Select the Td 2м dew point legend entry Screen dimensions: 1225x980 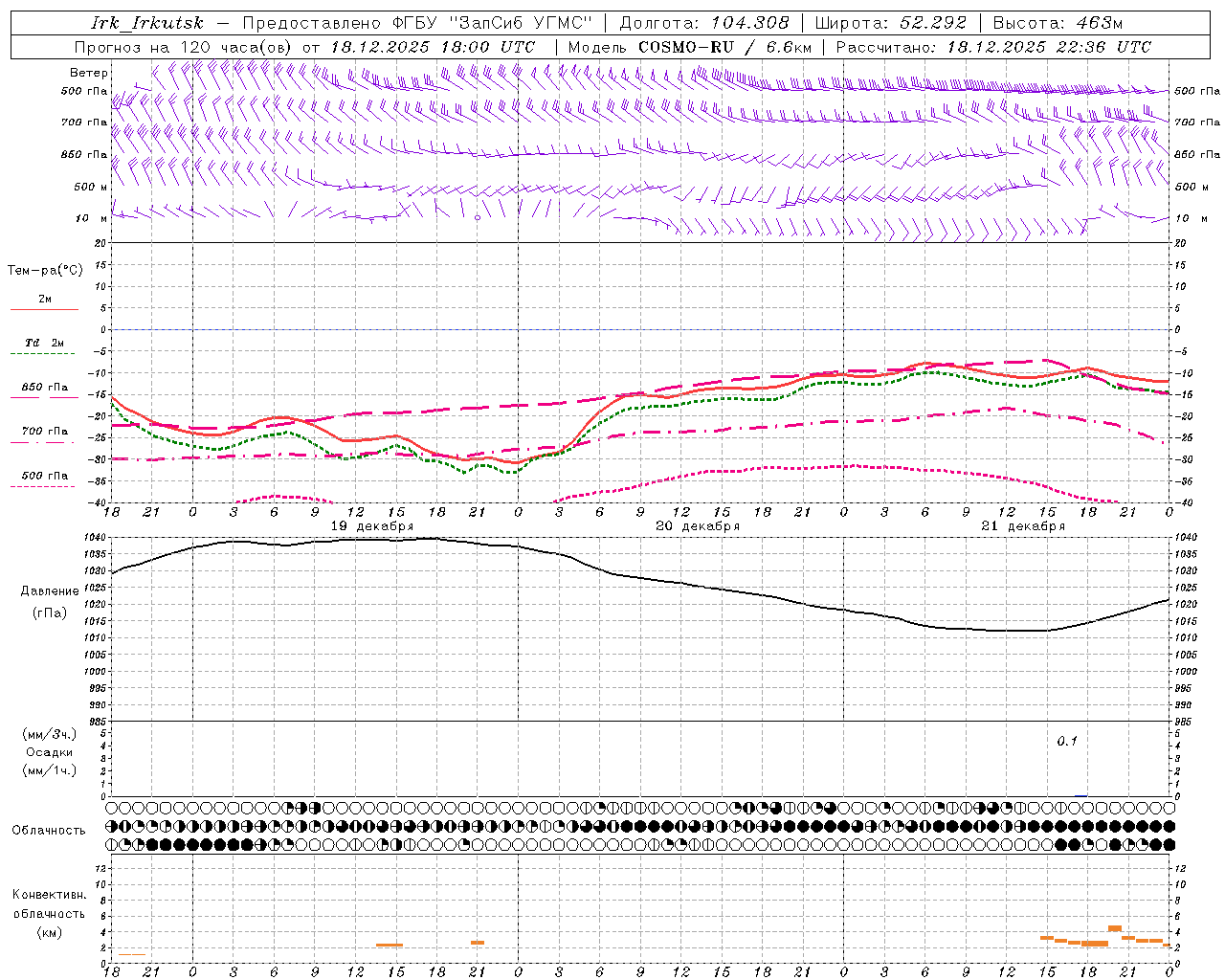[x=44, y=343]
